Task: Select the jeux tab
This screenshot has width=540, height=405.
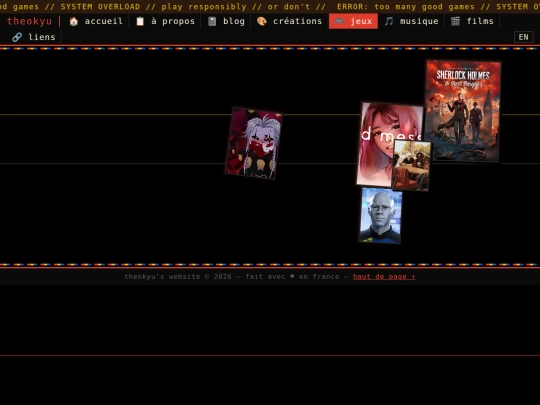Action: point(353,21)
